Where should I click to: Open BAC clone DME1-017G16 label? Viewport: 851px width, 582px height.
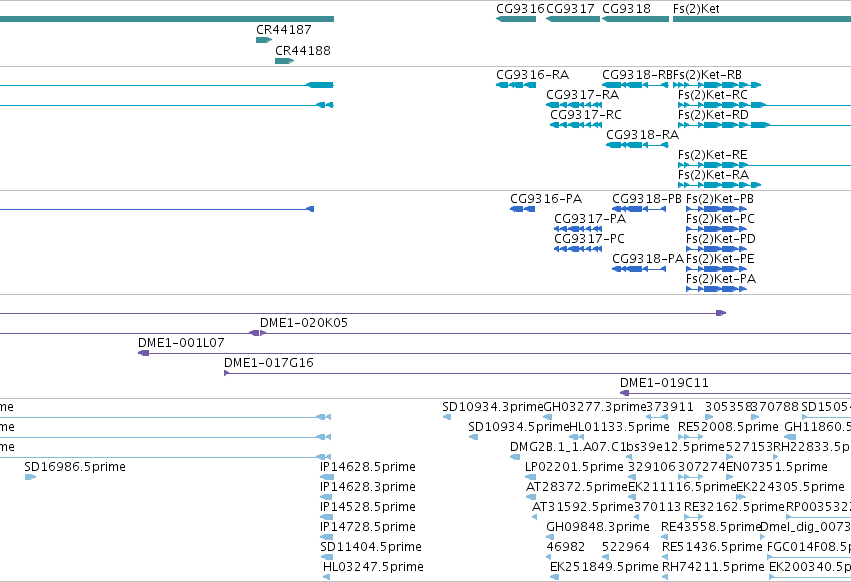(x=269, y=363)
